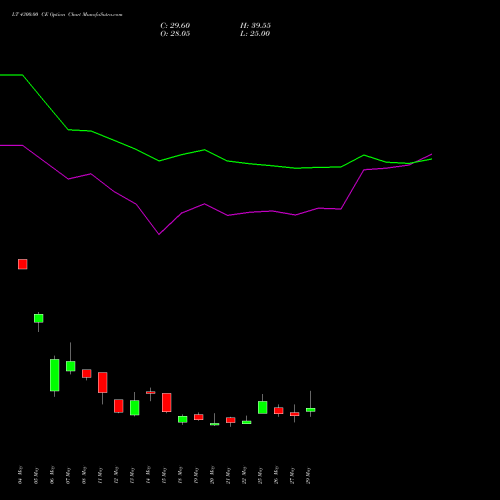
Task: Click the '25 May' date axis label
Action: tap(260, 475)
